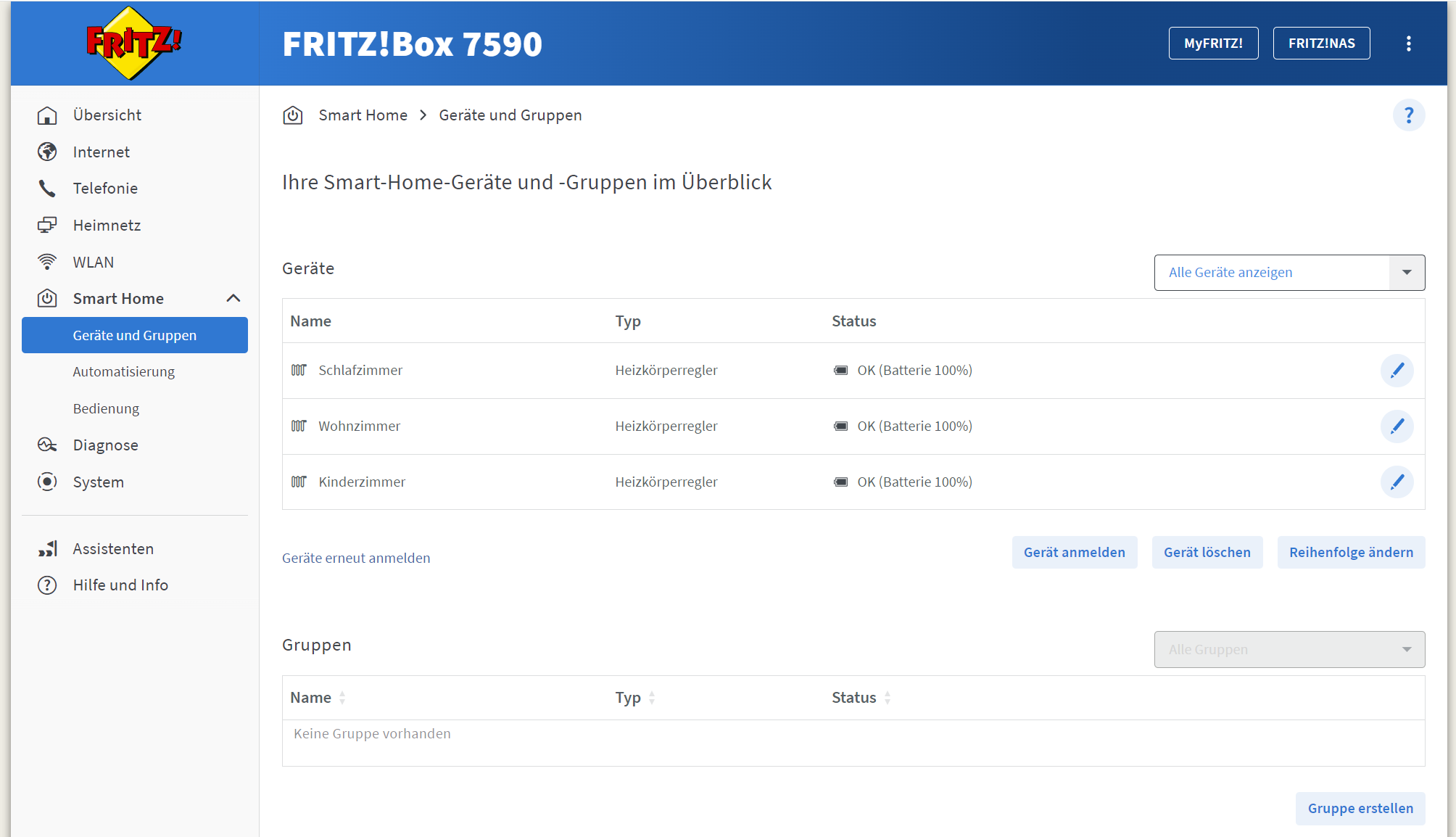Click the Übersicht house icon
Screen dimensions: 1456x837
pyautogui.click(x=47, y=115)
